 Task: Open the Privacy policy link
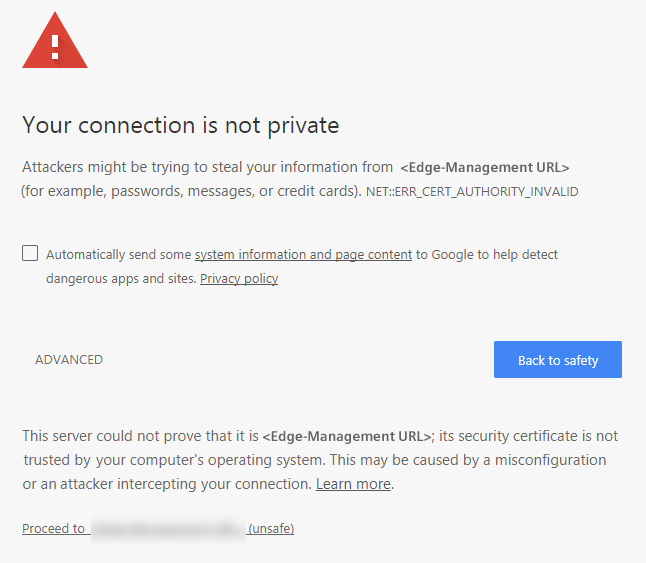click(x=239, y=279)
